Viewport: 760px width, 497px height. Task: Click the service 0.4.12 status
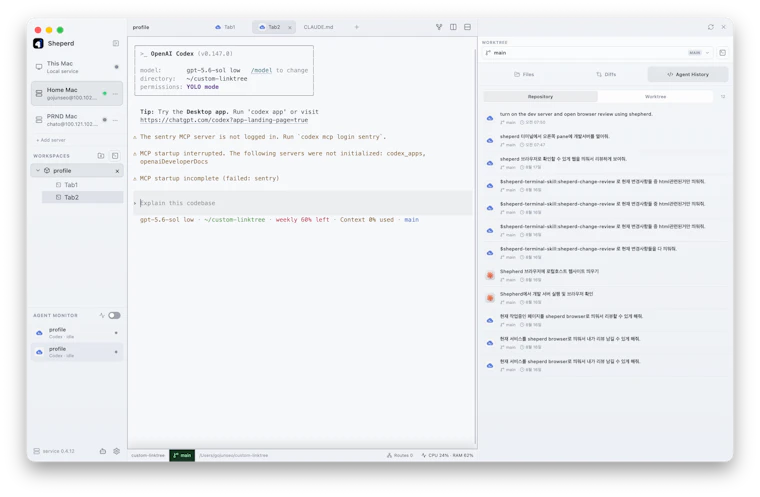pos(54,451)
